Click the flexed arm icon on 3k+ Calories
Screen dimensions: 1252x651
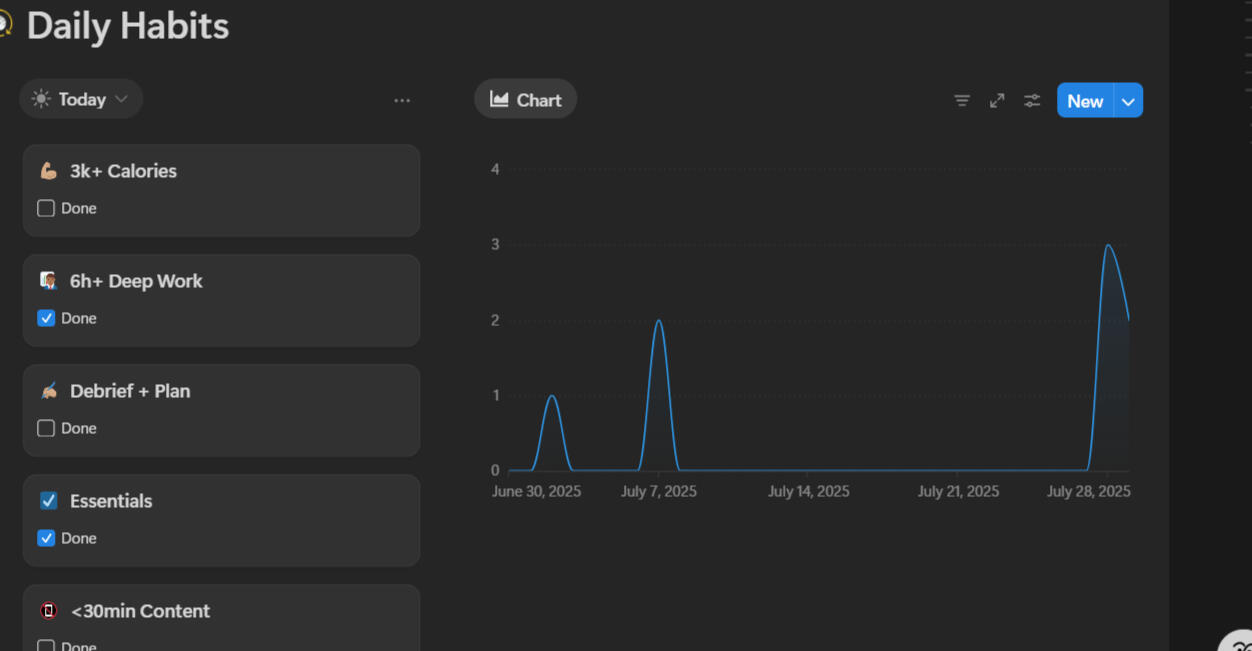48,171
